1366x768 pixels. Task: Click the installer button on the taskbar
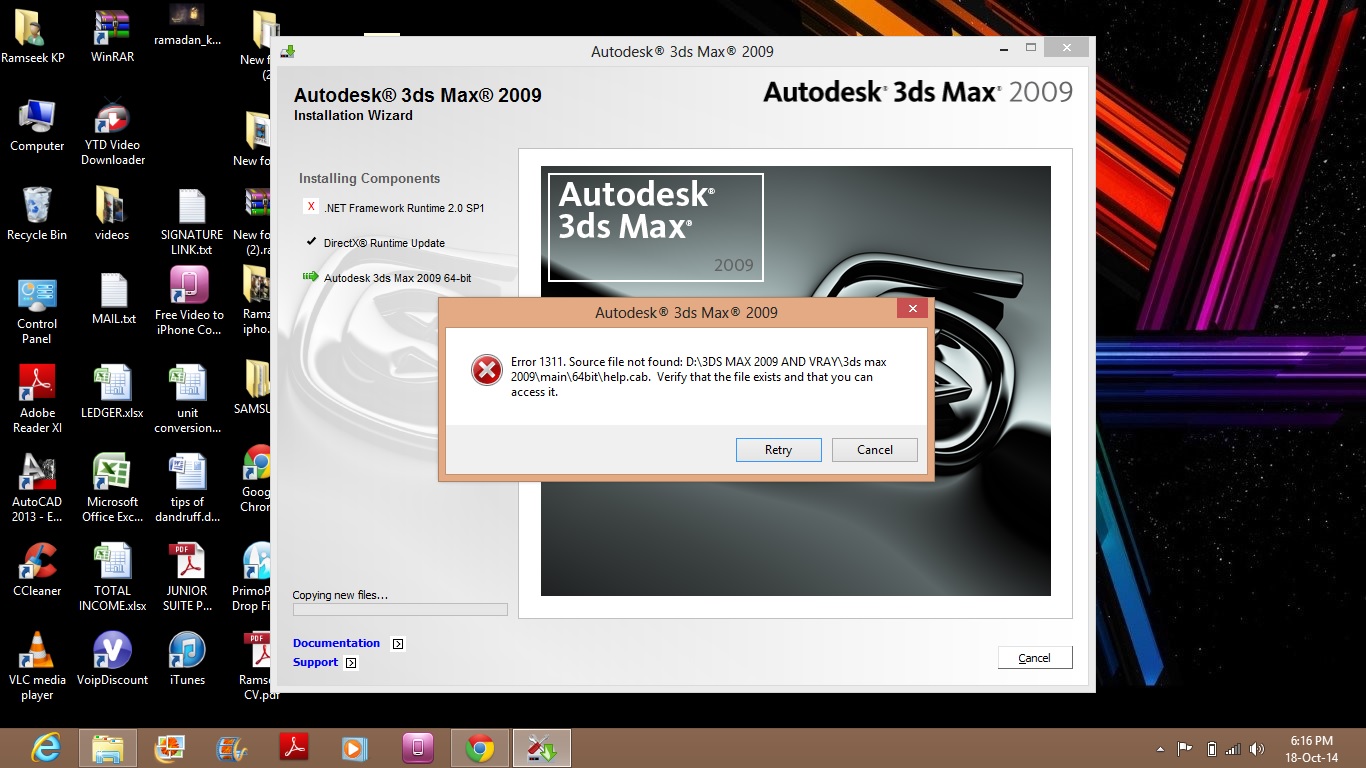(x=542, y=748)
